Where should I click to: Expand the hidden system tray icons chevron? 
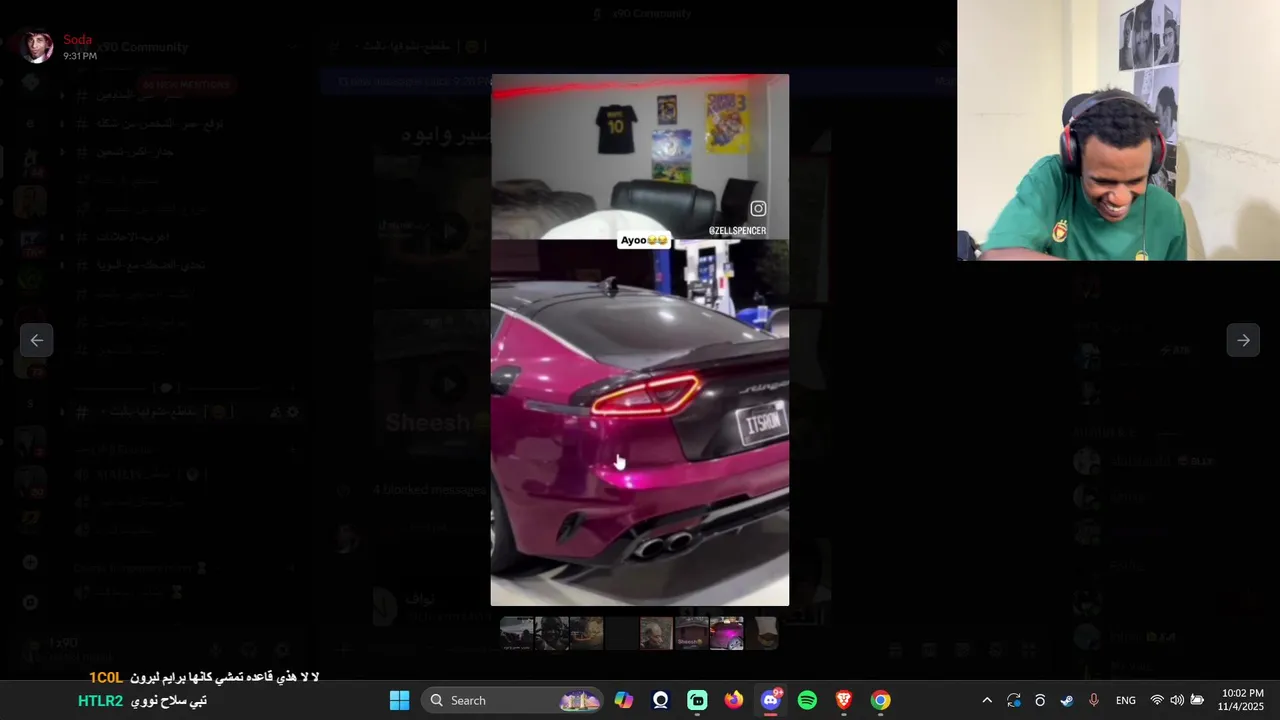click(987, 700)
